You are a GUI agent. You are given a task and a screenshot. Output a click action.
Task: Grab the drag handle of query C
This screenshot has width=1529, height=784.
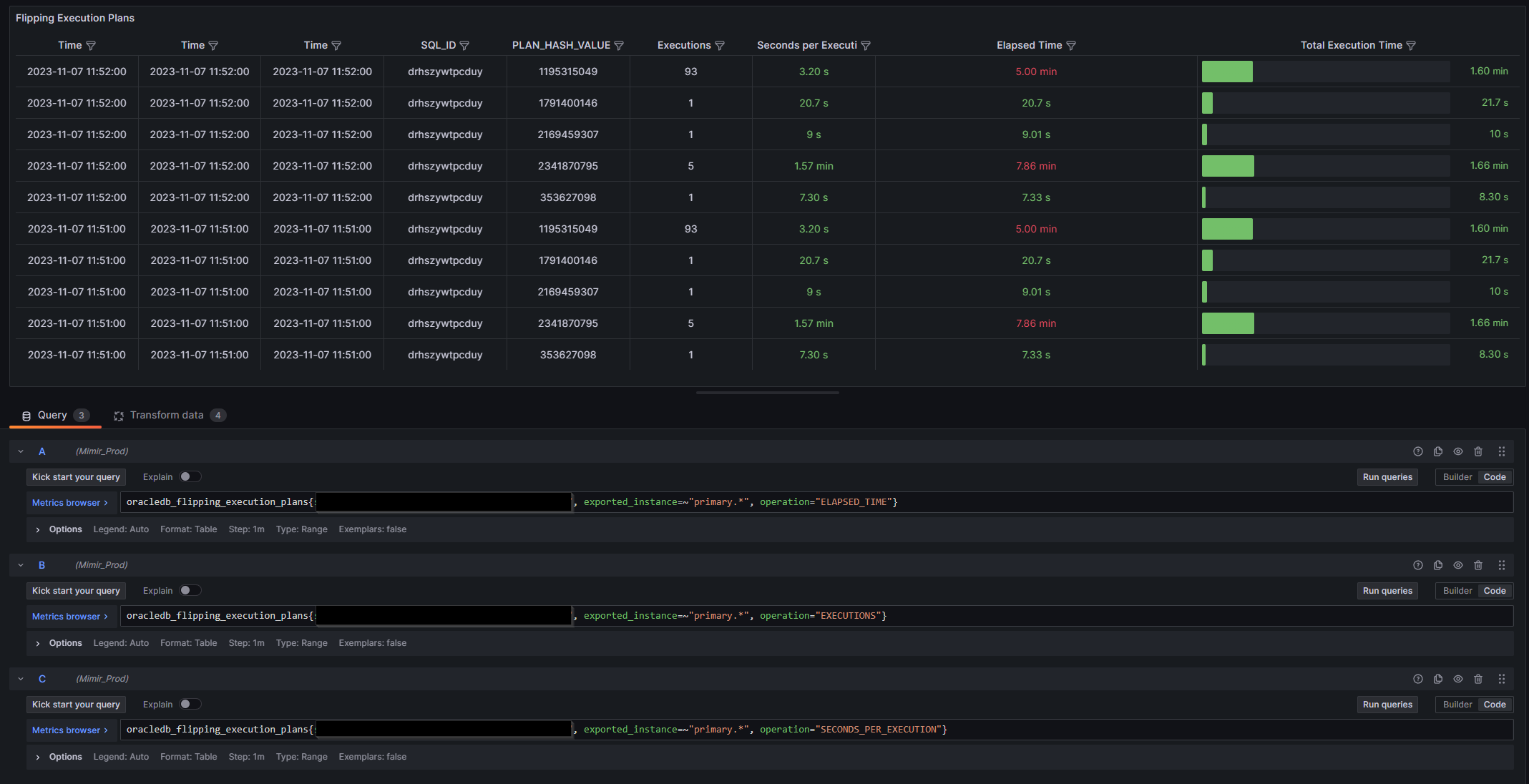tap(1502, 679)
